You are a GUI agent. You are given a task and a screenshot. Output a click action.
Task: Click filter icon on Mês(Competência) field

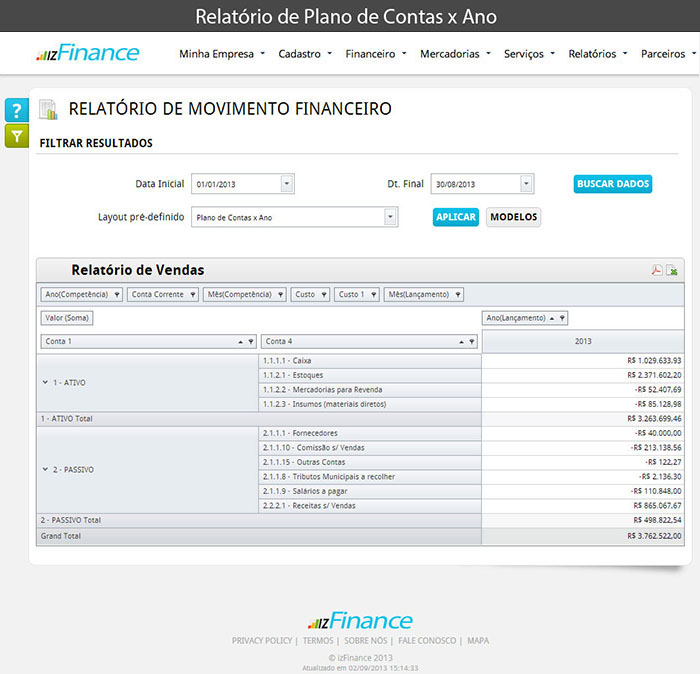[x=280, y=295]
